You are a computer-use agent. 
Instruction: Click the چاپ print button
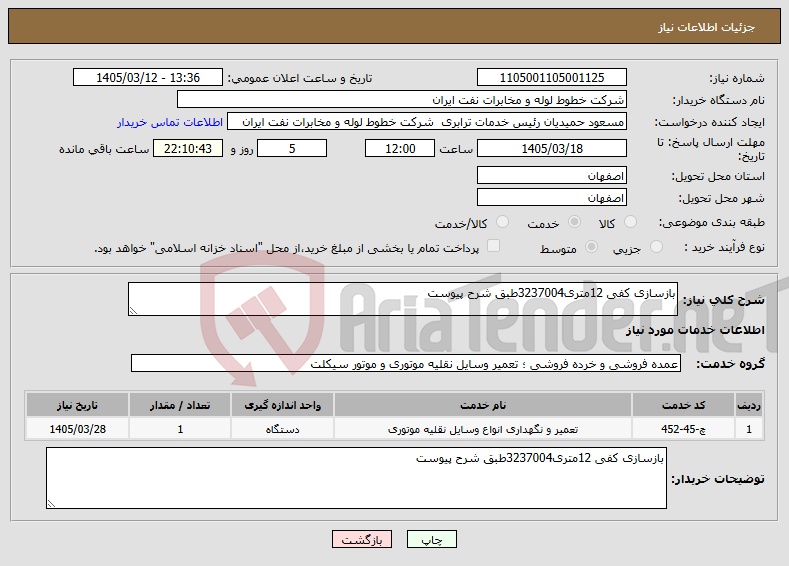[432, 539]
